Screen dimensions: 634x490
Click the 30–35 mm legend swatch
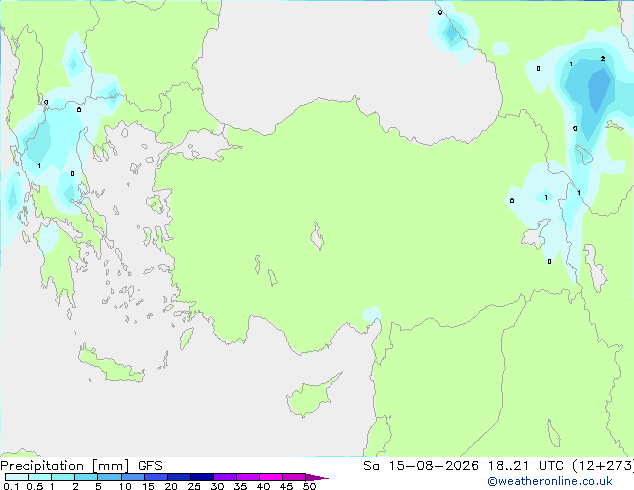224,477
